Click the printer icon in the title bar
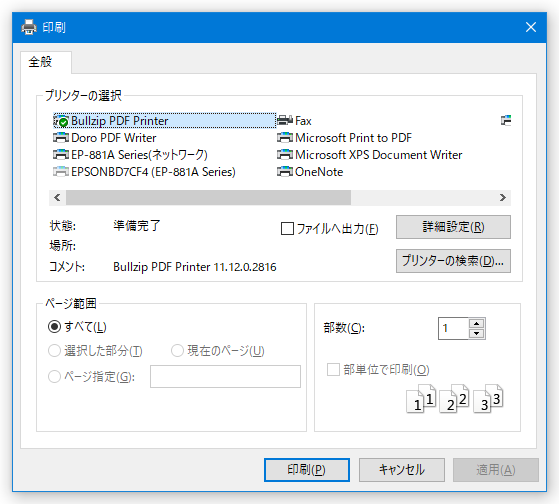This screenshot has height=504, width=559. [x=29, y=27]
